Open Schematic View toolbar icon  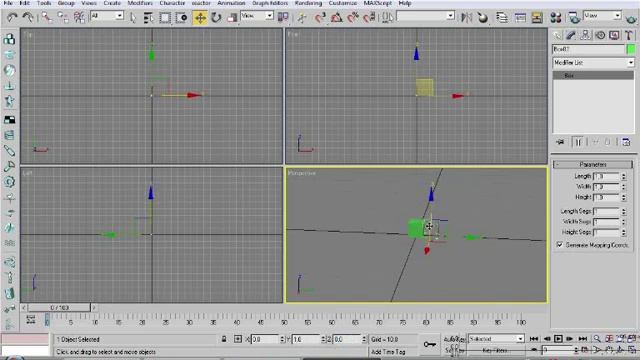point(537,17)
